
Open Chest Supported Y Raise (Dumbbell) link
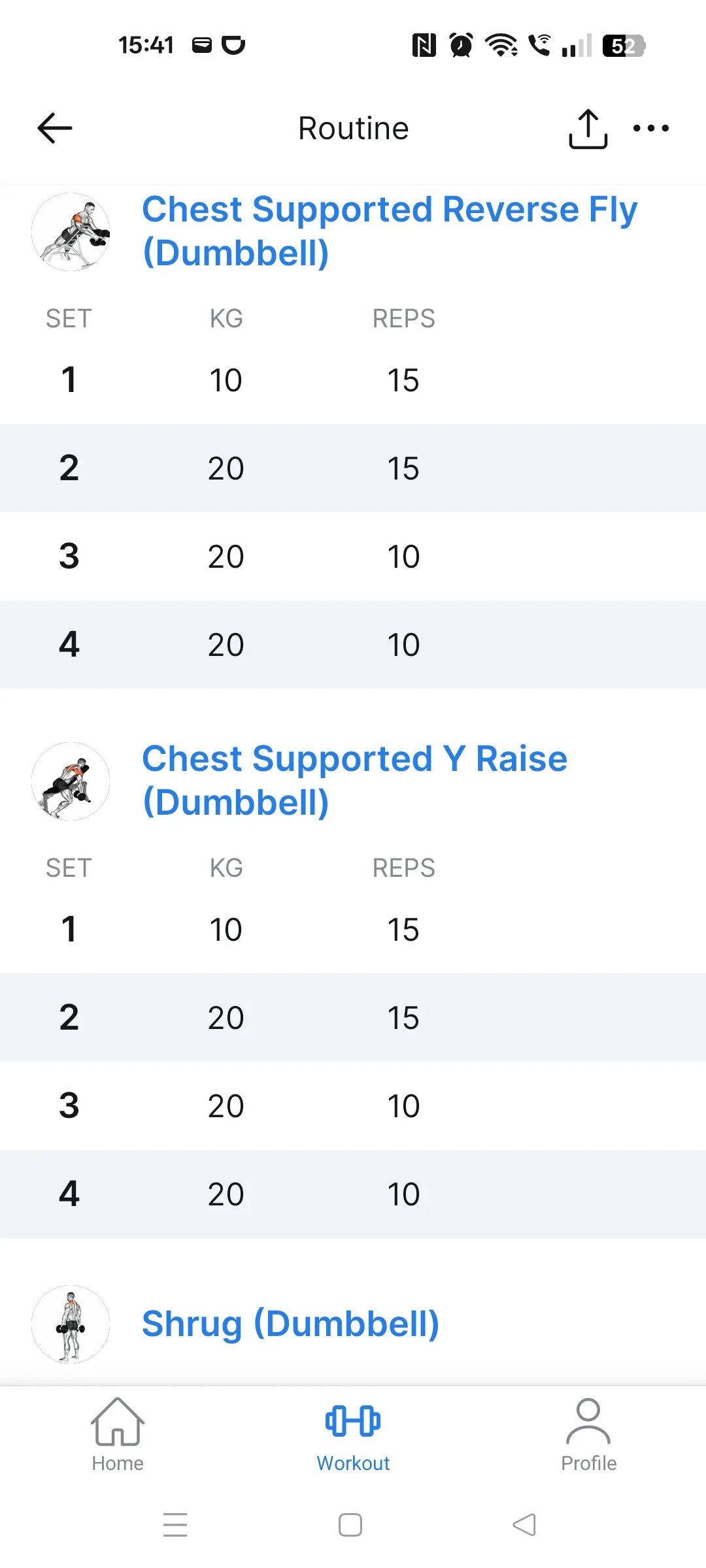pyautogui.click(x=354, y=781)
